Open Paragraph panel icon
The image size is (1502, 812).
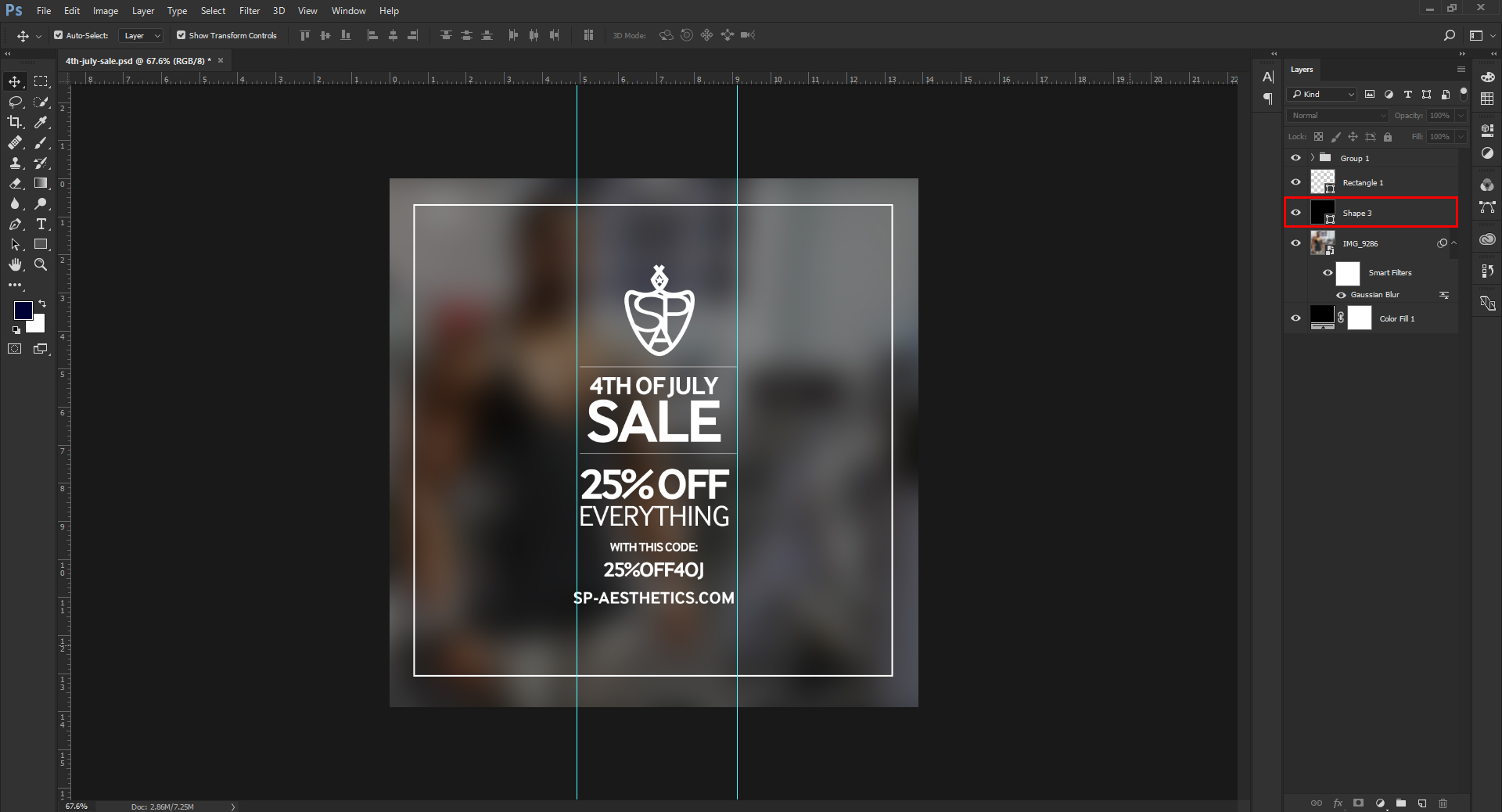tap(1268, 99)
